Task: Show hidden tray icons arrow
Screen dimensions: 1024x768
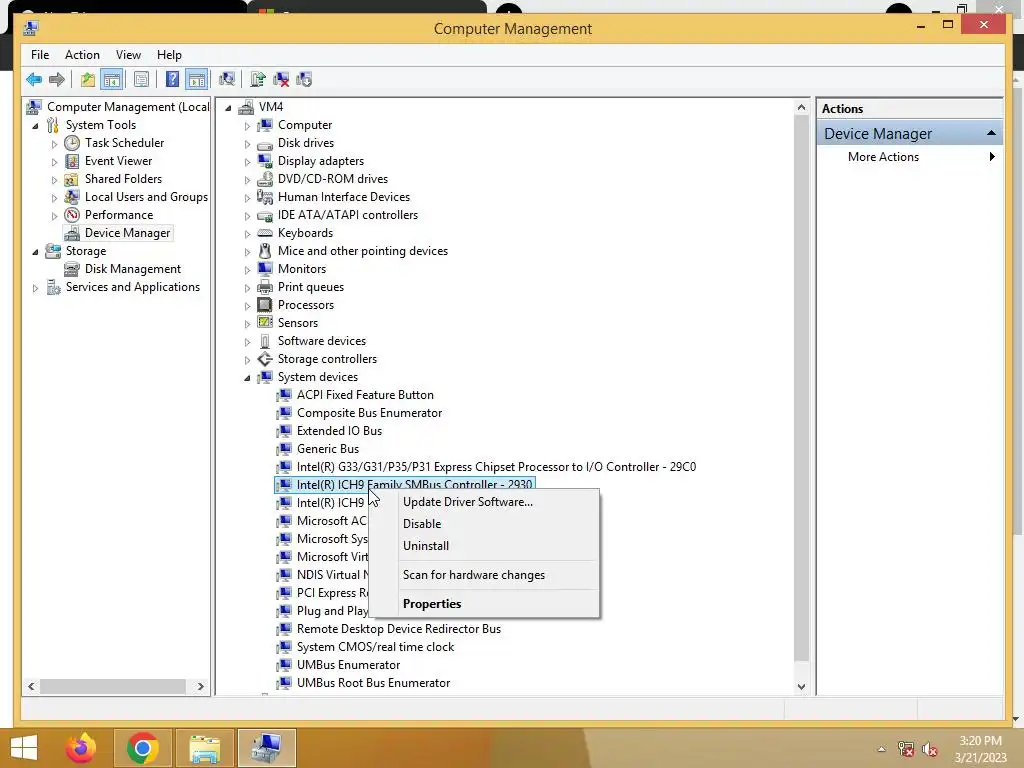Action: coord(881,750)
